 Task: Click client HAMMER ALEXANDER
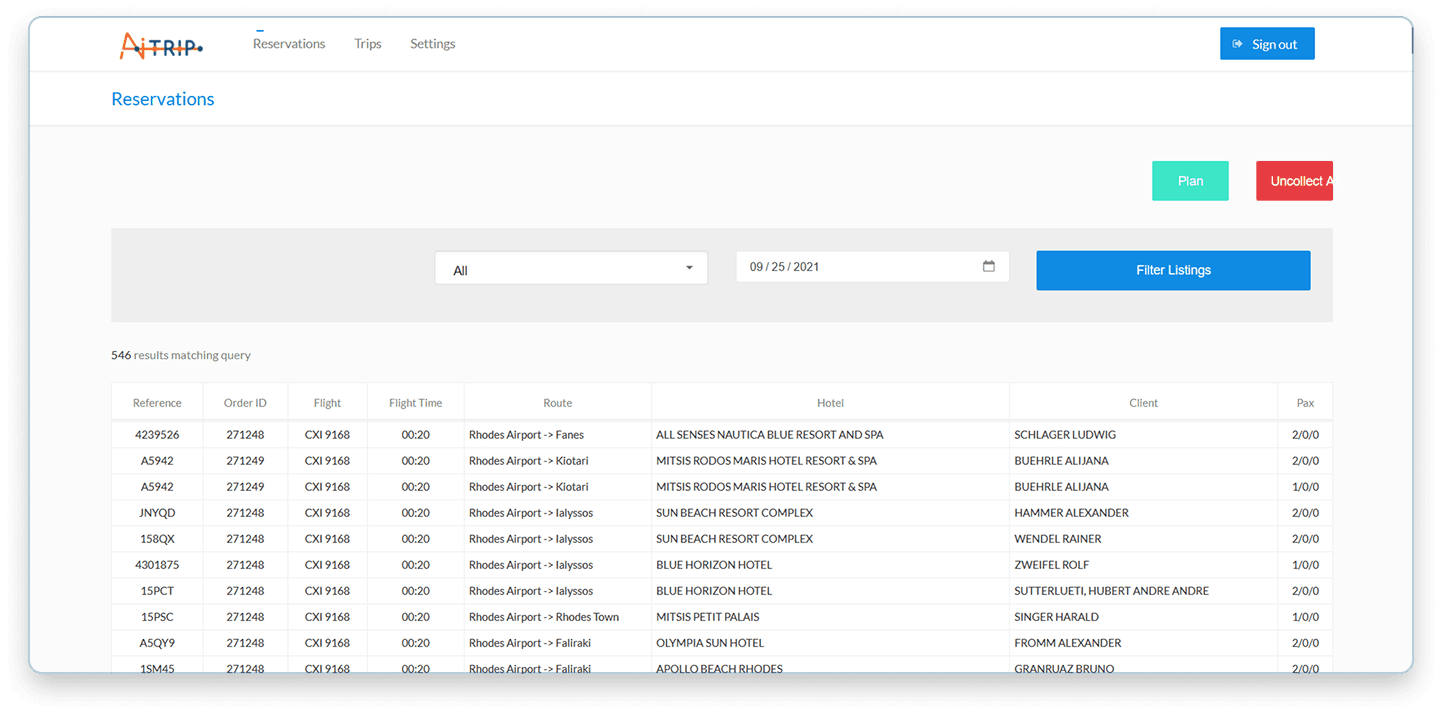coord(1071,513)
